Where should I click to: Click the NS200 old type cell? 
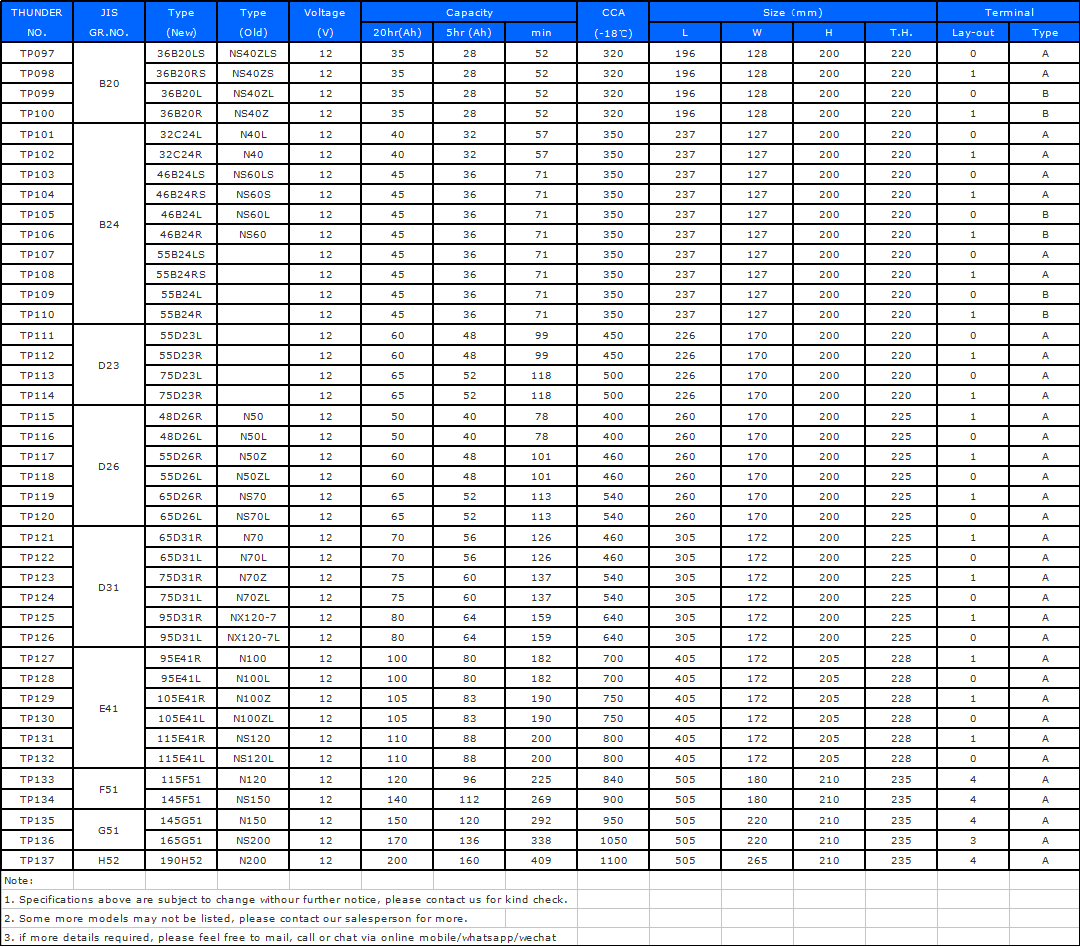(253, 841)
